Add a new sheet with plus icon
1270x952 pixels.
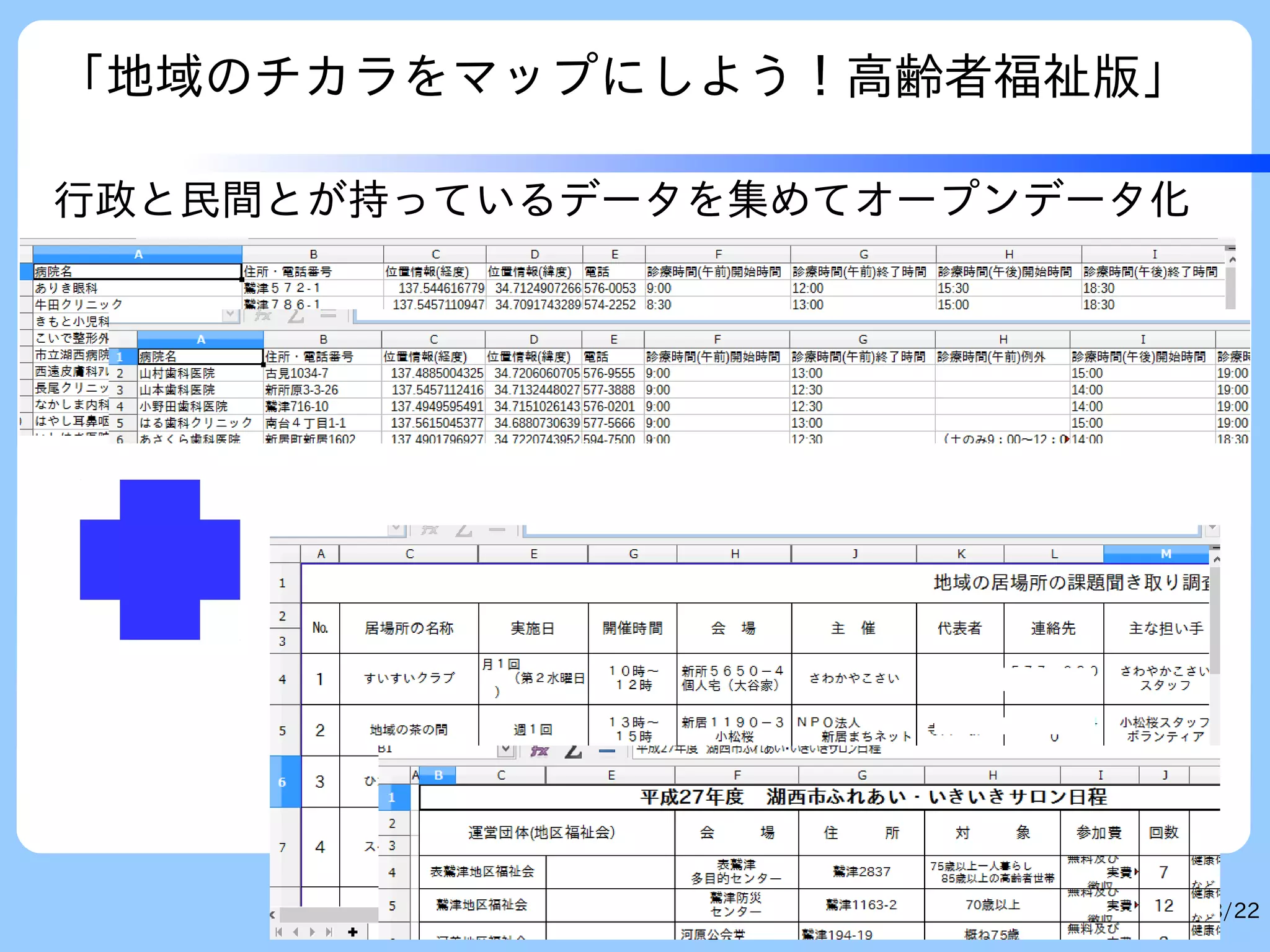353,932
